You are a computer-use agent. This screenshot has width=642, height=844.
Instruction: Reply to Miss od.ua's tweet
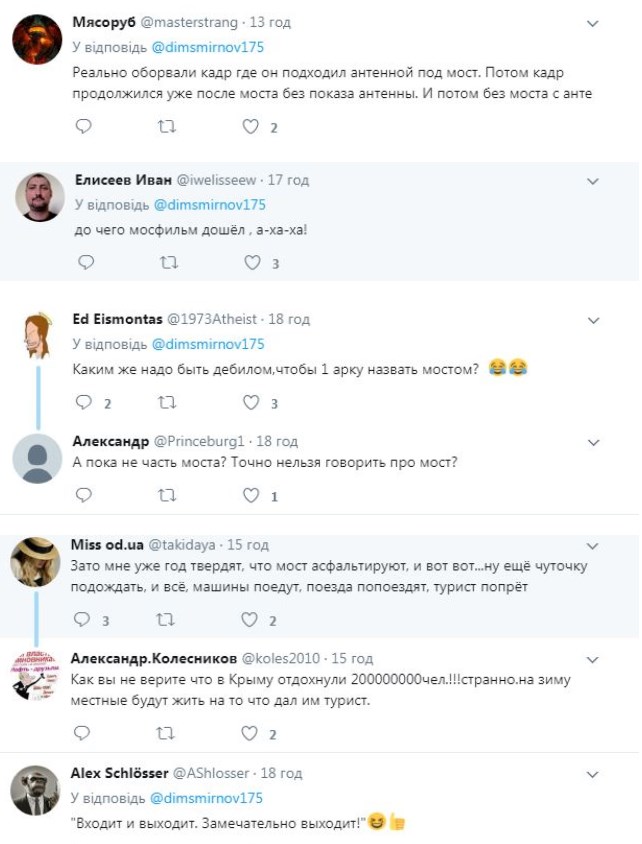point(85,620)
